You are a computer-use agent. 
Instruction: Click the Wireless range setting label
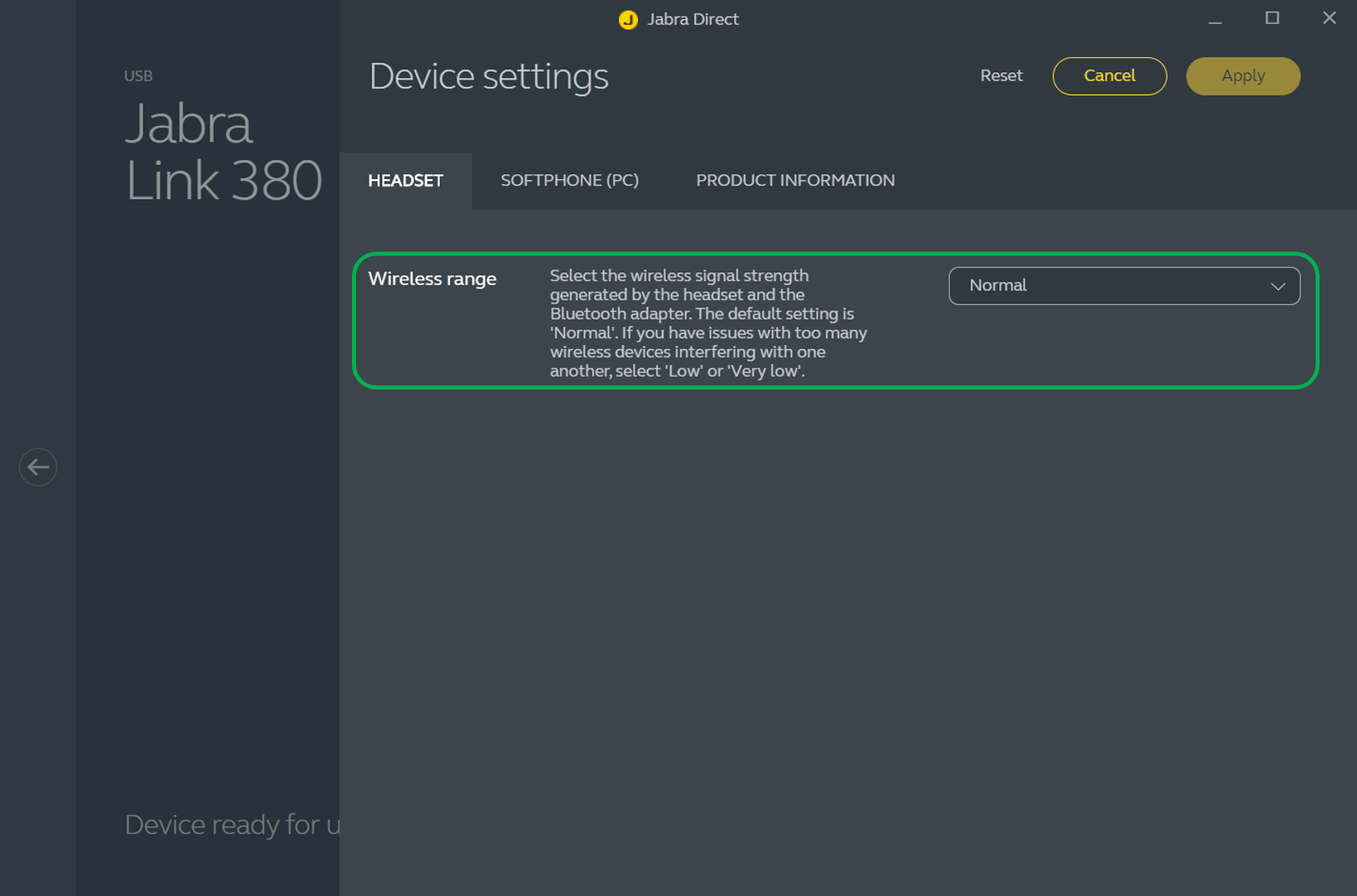[432, 279]
